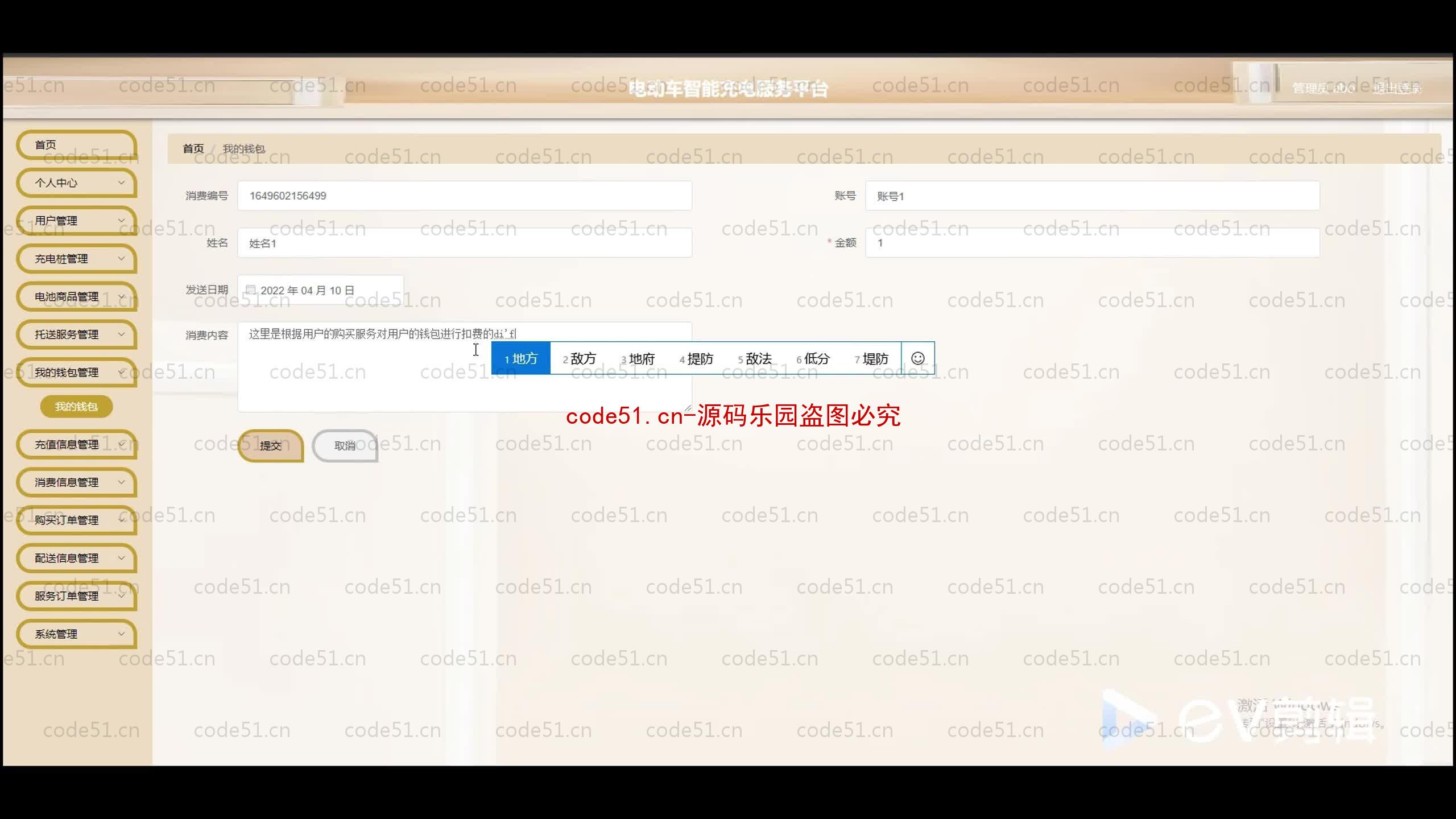This screenshot has width=1456, height=819.
Task: Expand the 托送服务管理 sidebar menu
Action: (x=77, y=334)
